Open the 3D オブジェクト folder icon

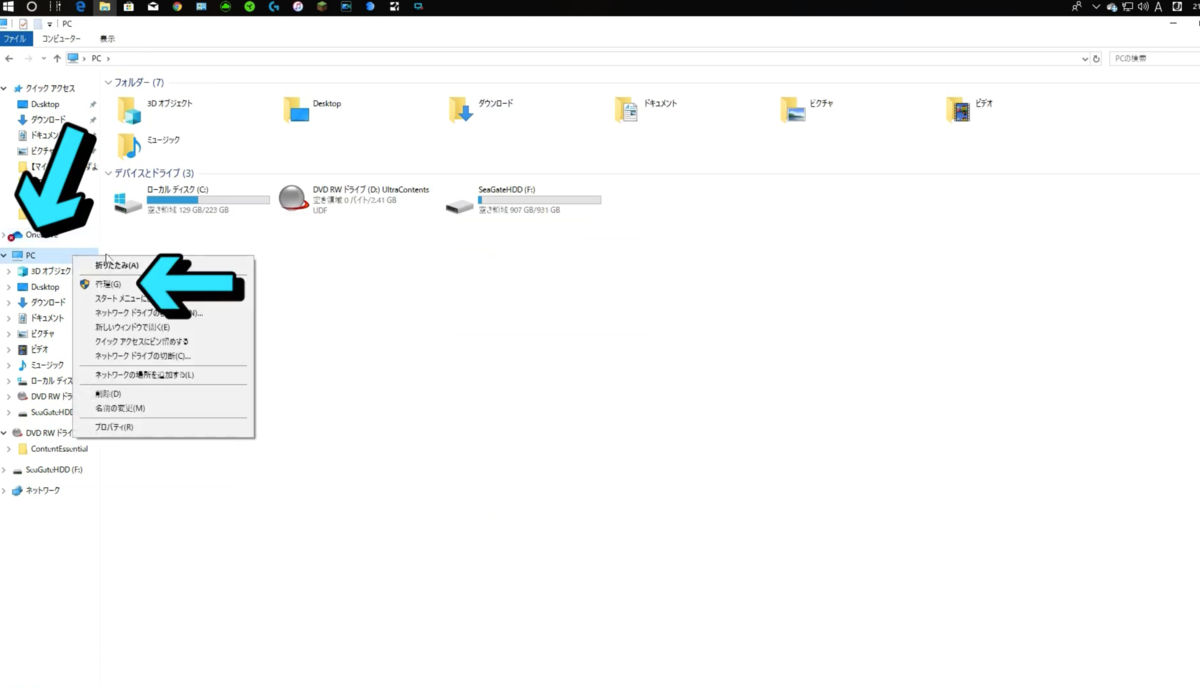pos(129,109)
